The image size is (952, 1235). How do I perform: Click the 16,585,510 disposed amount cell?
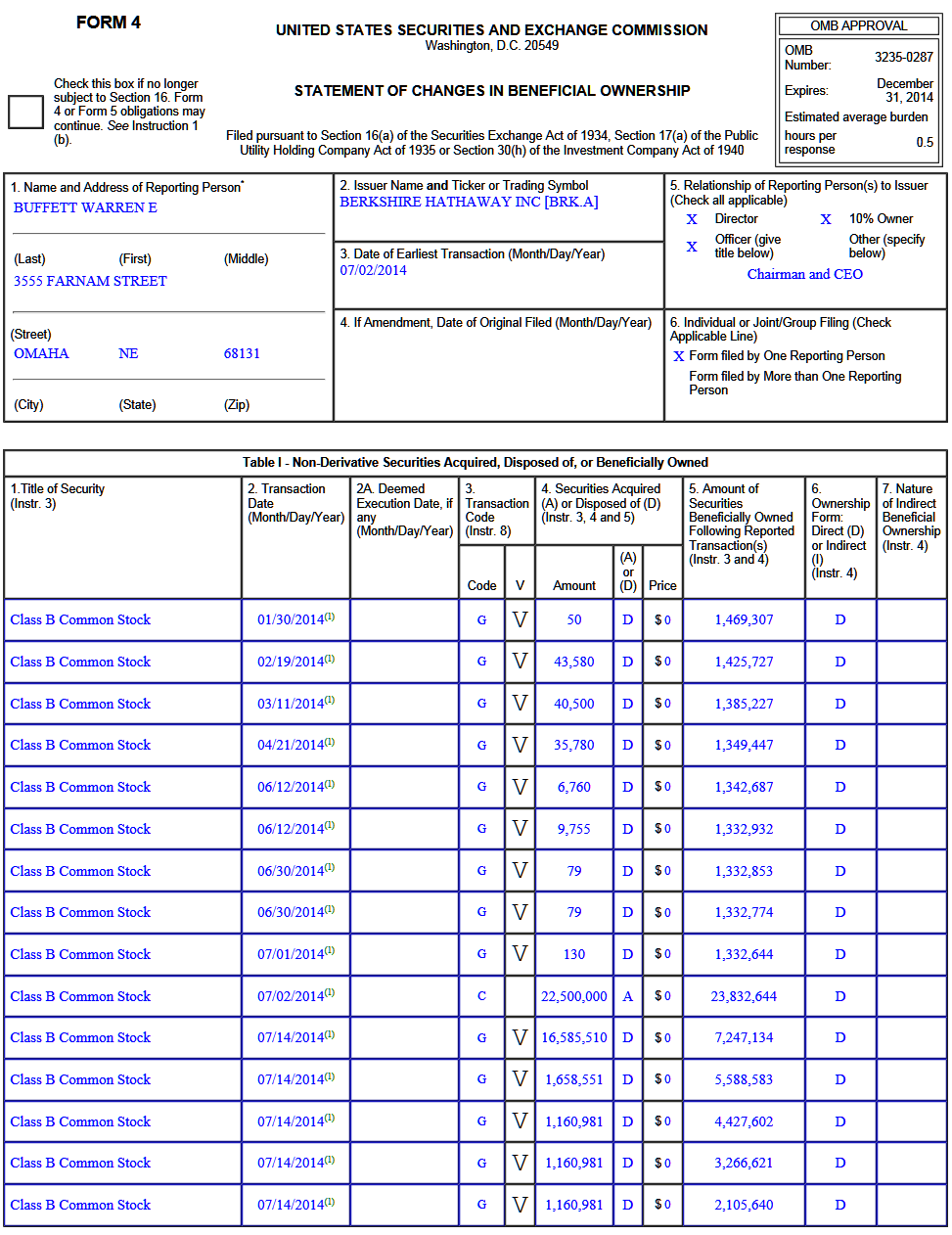click(x=574, y=1037)
